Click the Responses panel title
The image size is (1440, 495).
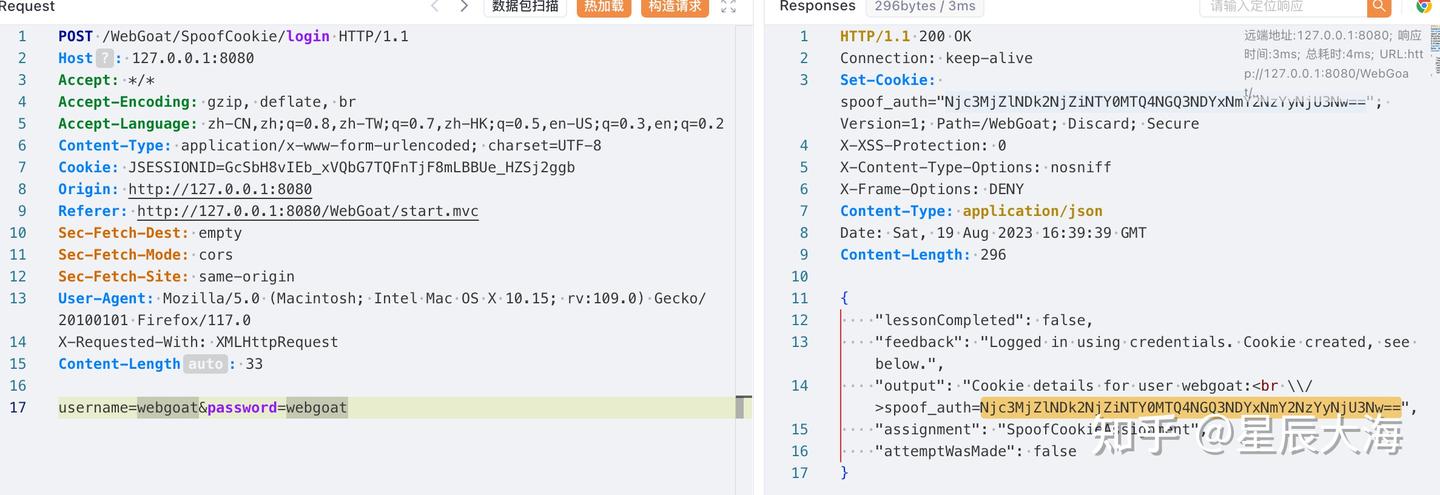(x=817, y=6)
